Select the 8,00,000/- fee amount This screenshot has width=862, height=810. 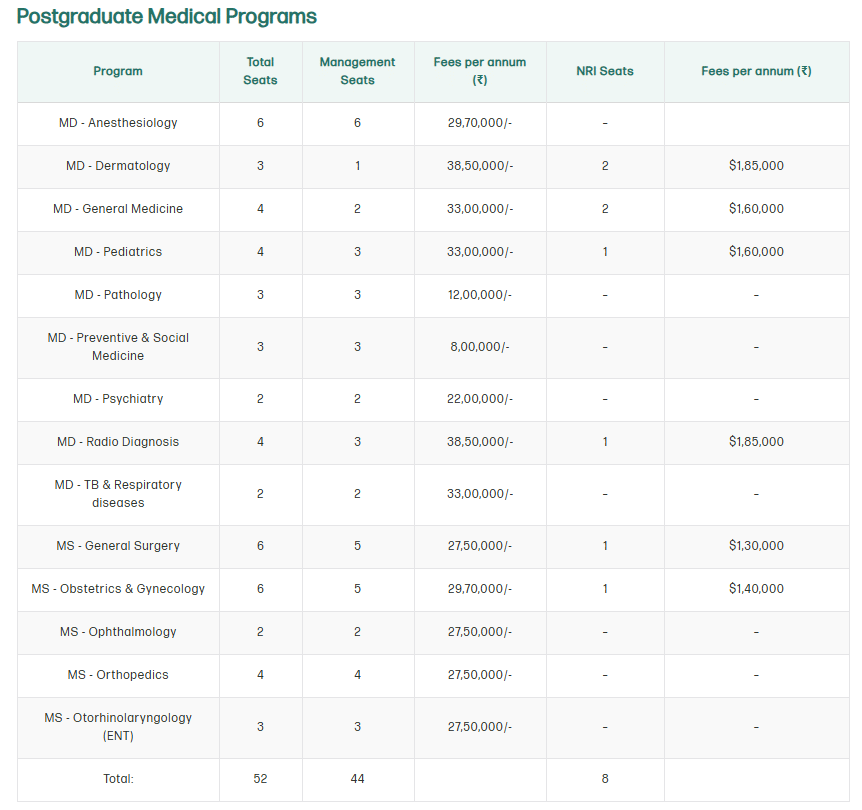480,347
